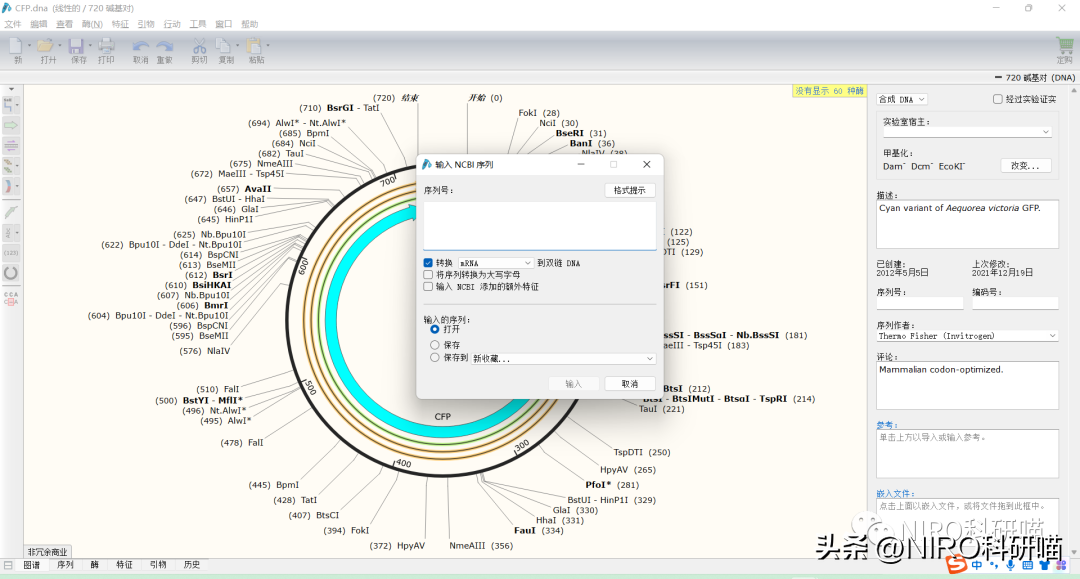This screenshot has height=579, width=1080.
Task: Click the Print (打印) printer icon
Action: click(106, 46)
